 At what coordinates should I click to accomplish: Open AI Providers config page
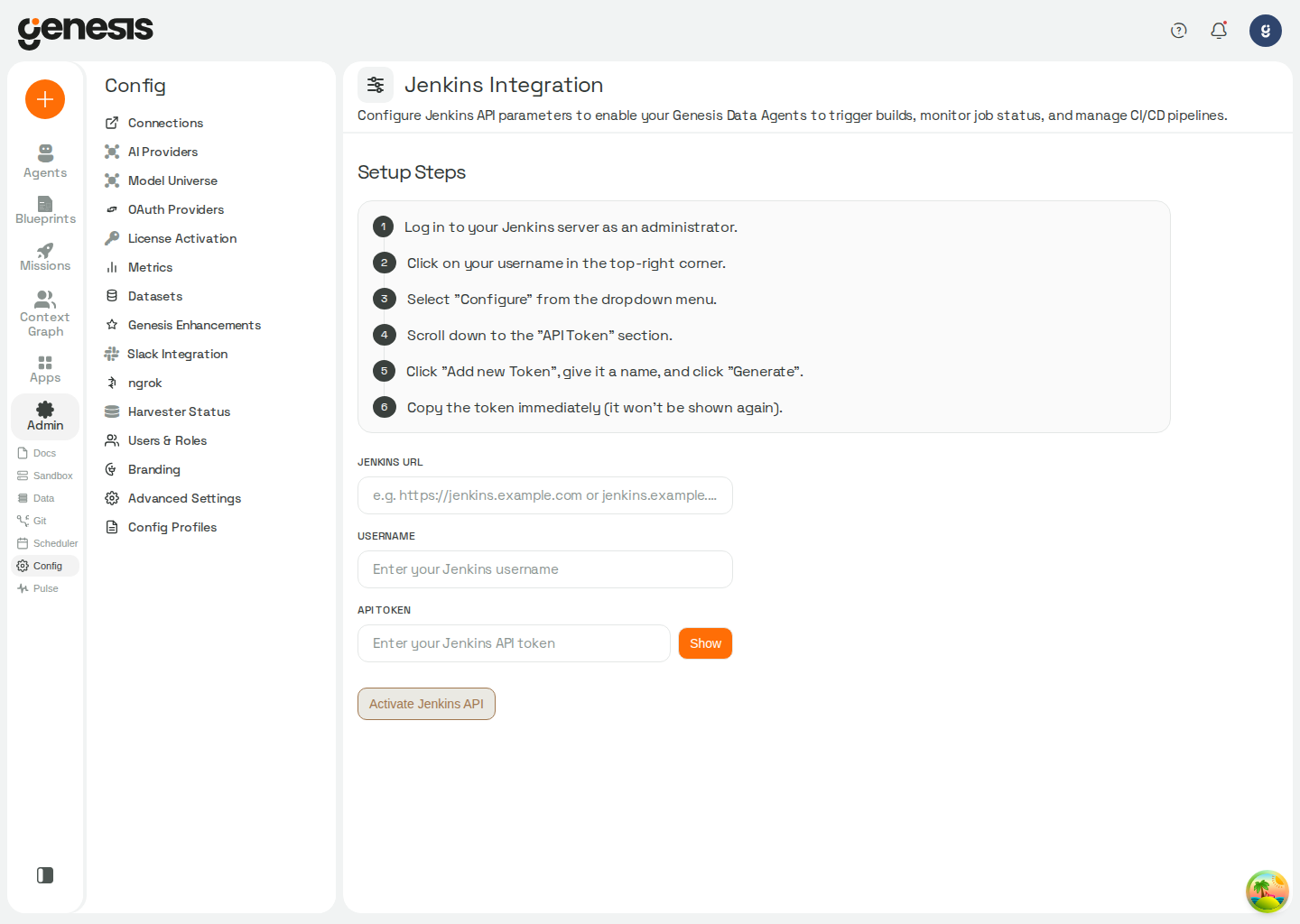click(152, 152)
